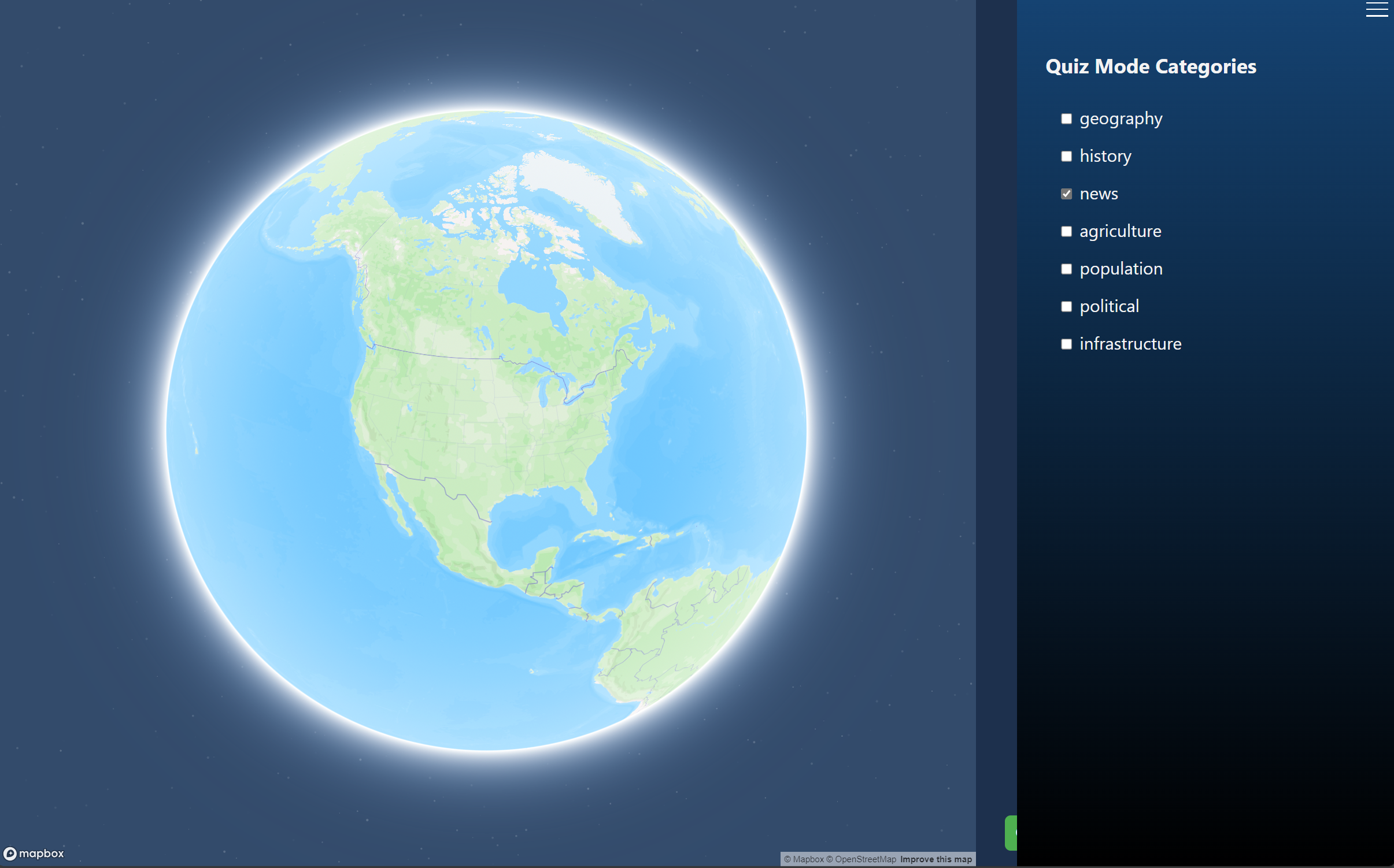Click the partially hidden green button
The width and height of the screenshot is (1394, 868).
(1011, 832)
